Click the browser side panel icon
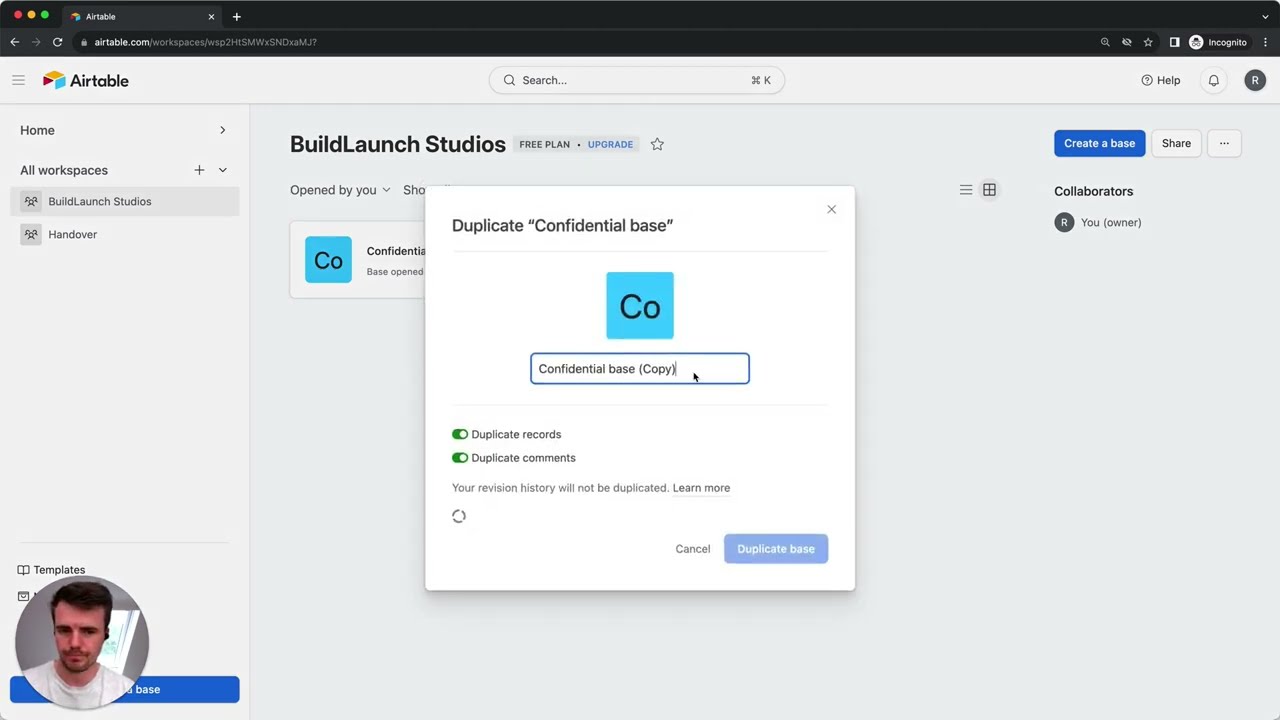The image size is (1280, 720). point(1175,42)
